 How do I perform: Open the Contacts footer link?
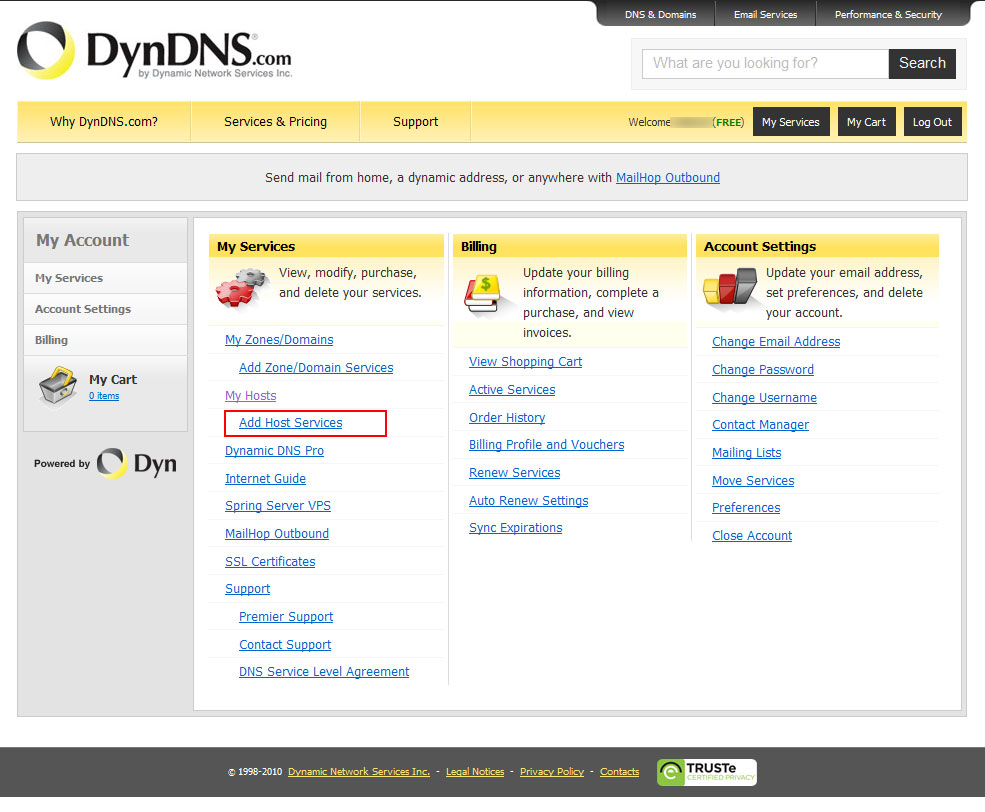click(619, 772)
